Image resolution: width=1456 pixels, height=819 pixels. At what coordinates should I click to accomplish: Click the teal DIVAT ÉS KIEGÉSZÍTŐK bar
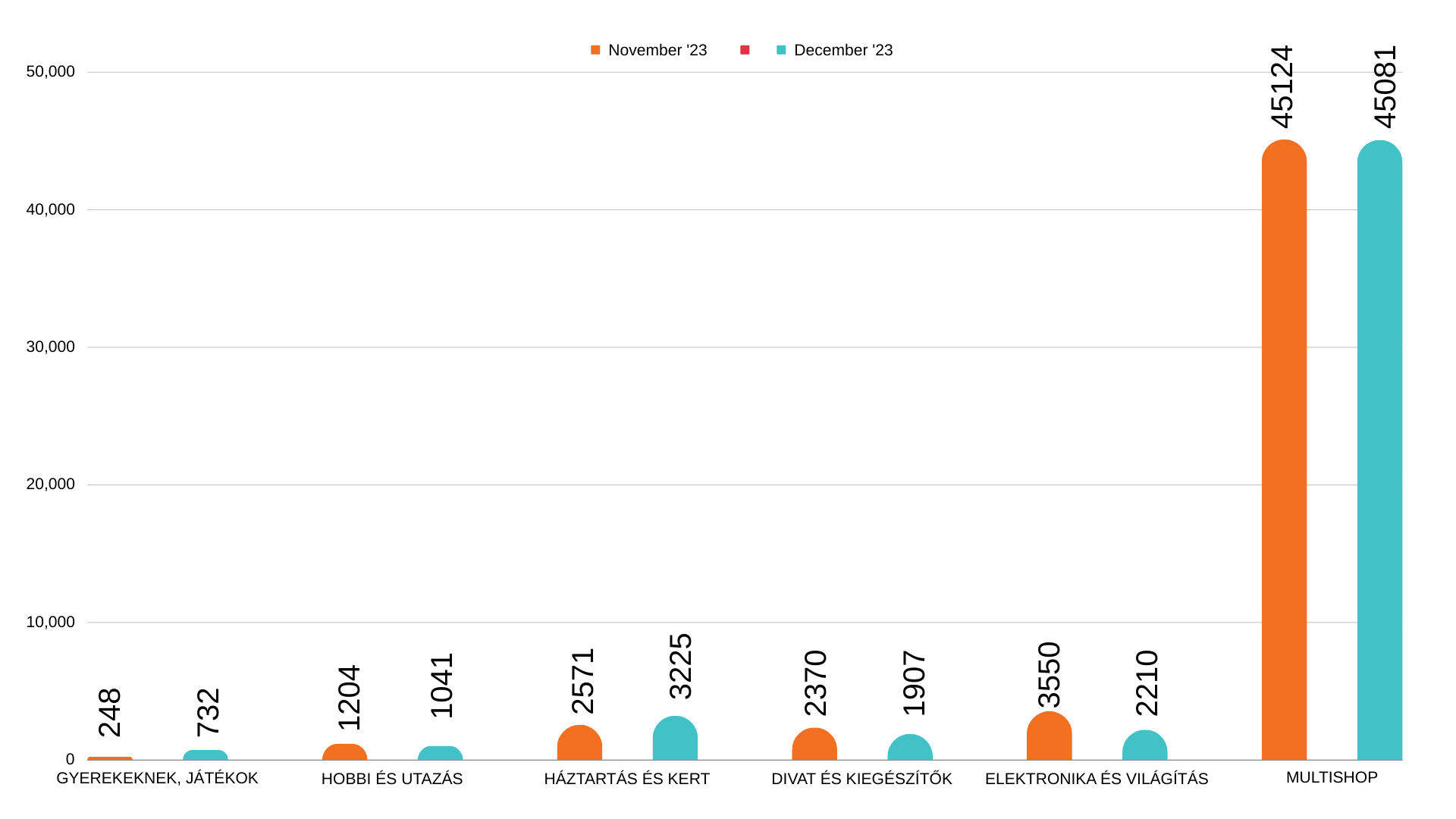coord(909,748)
